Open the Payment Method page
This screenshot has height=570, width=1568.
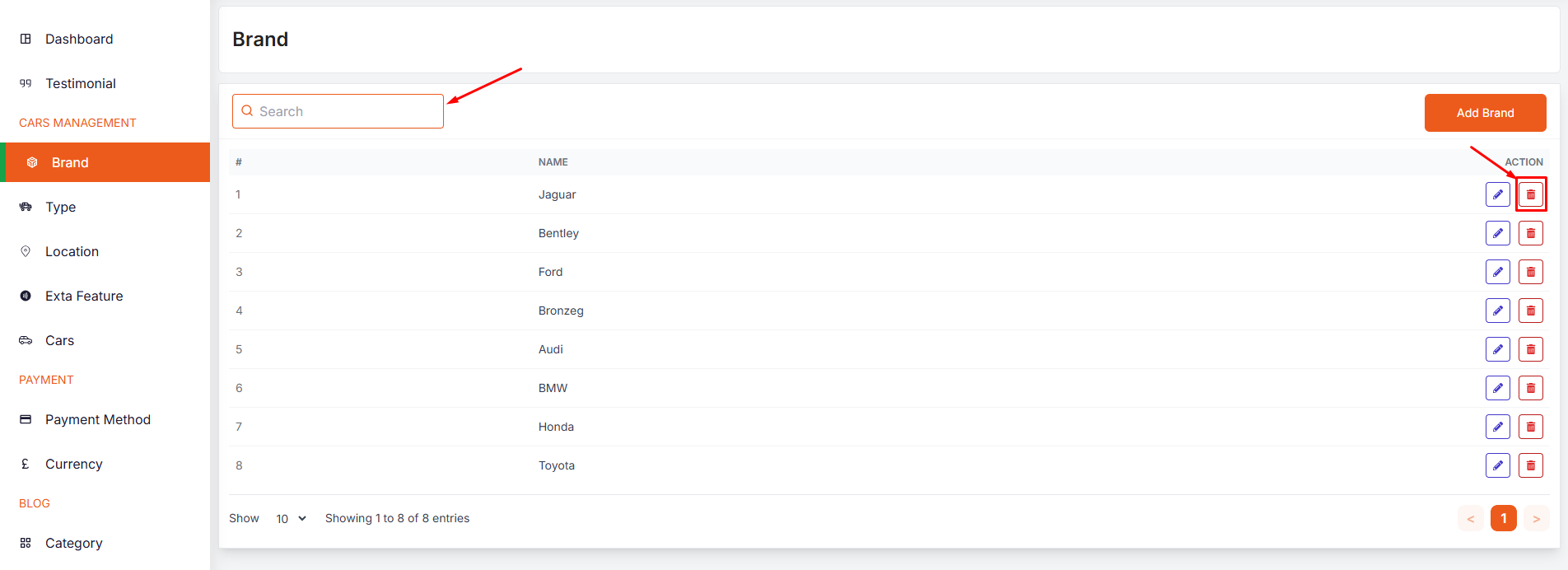pyautogui.click(x=98, y=419)
